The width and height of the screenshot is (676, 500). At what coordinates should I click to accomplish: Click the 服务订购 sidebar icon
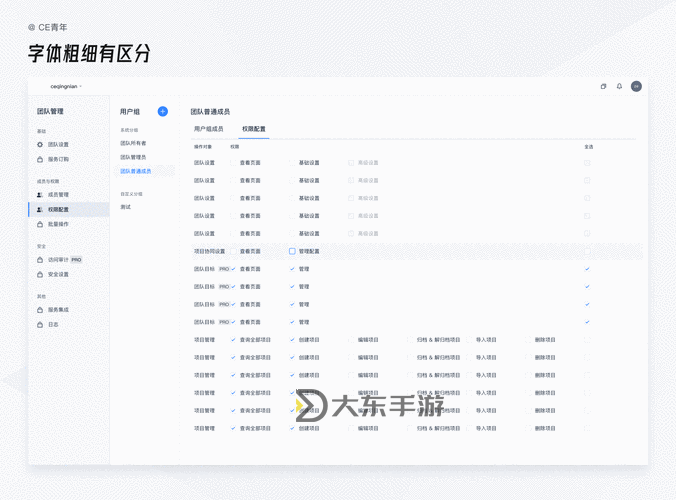(40, 159)
